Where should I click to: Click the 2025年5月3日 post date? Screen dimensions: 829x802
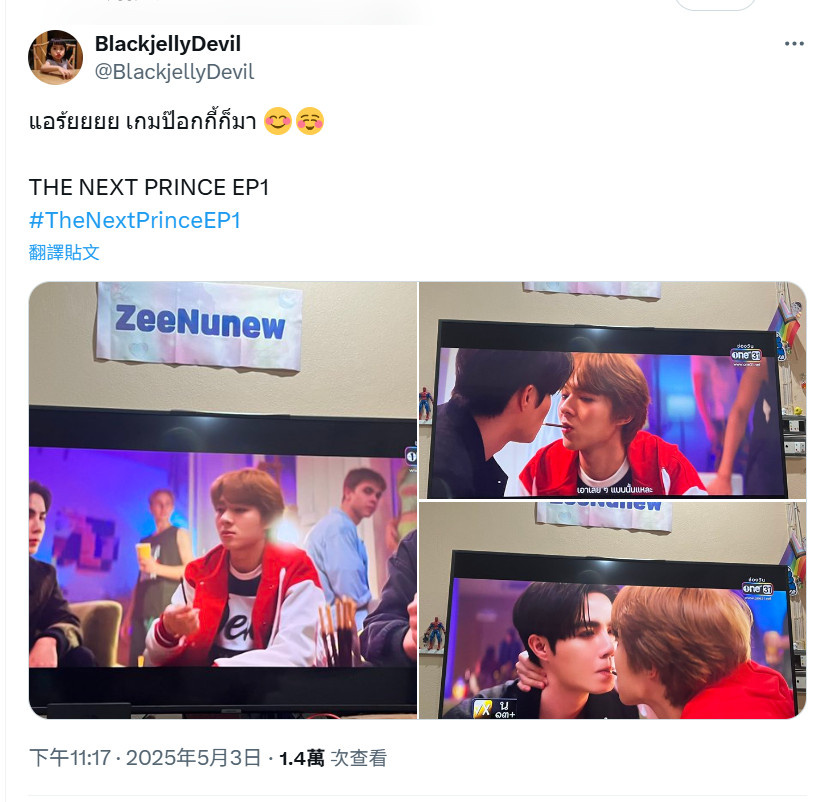click(x=194, y=758)
